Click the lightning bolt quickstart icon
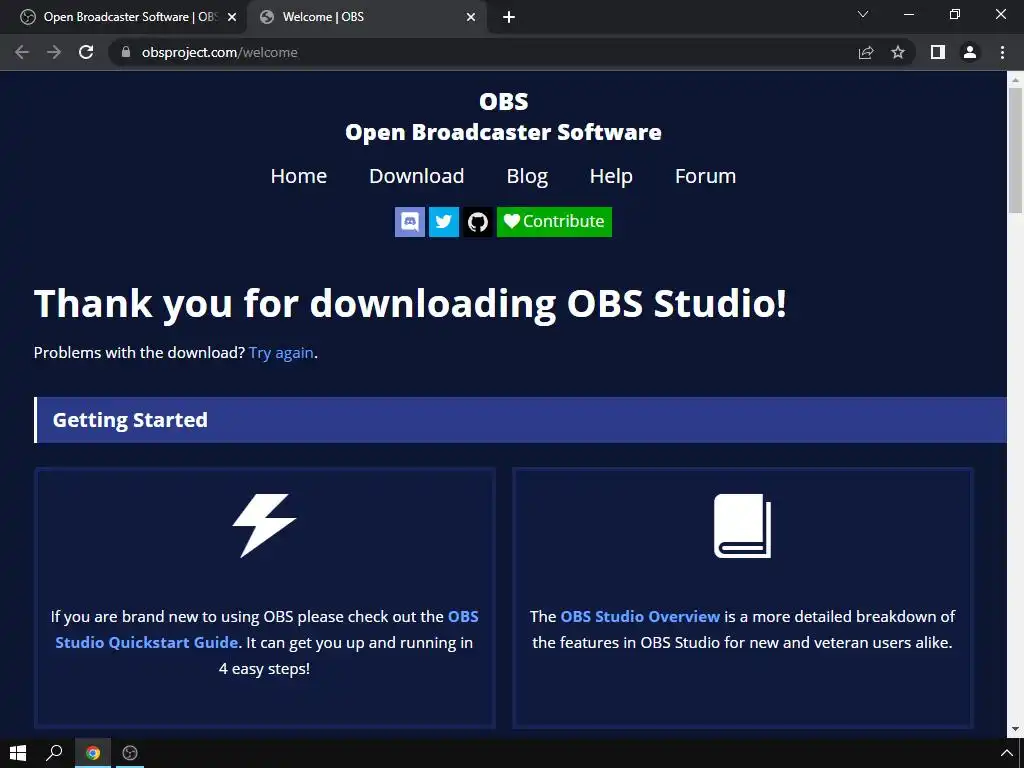 (x=264, y=526)
